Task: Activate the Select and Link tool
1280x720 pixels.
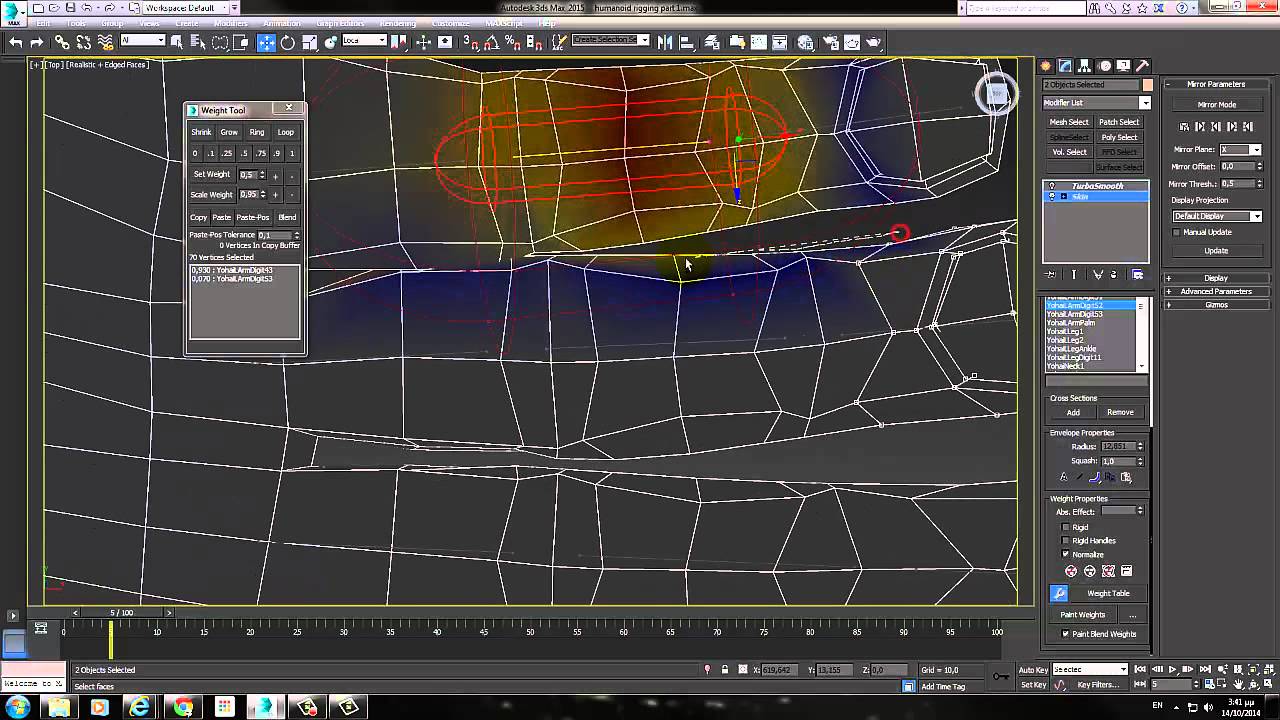Action: 62,42
